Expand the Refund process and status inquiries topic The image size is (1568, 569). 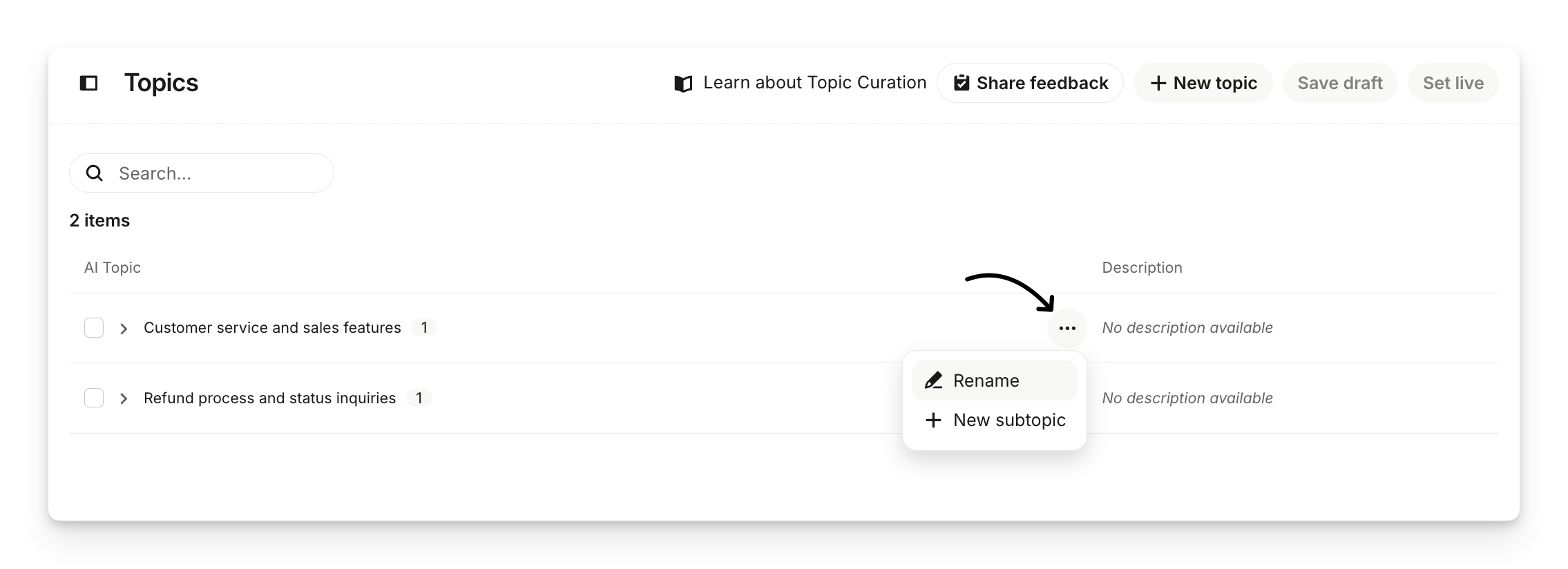pos(124,399)
